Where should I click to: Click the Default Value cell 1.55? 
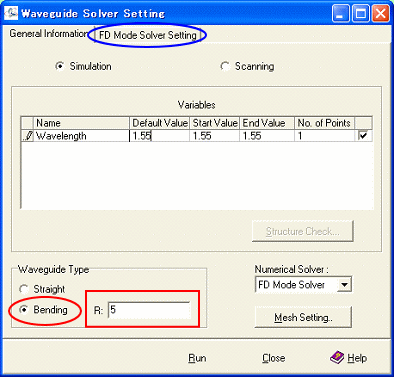coord(159,136)
